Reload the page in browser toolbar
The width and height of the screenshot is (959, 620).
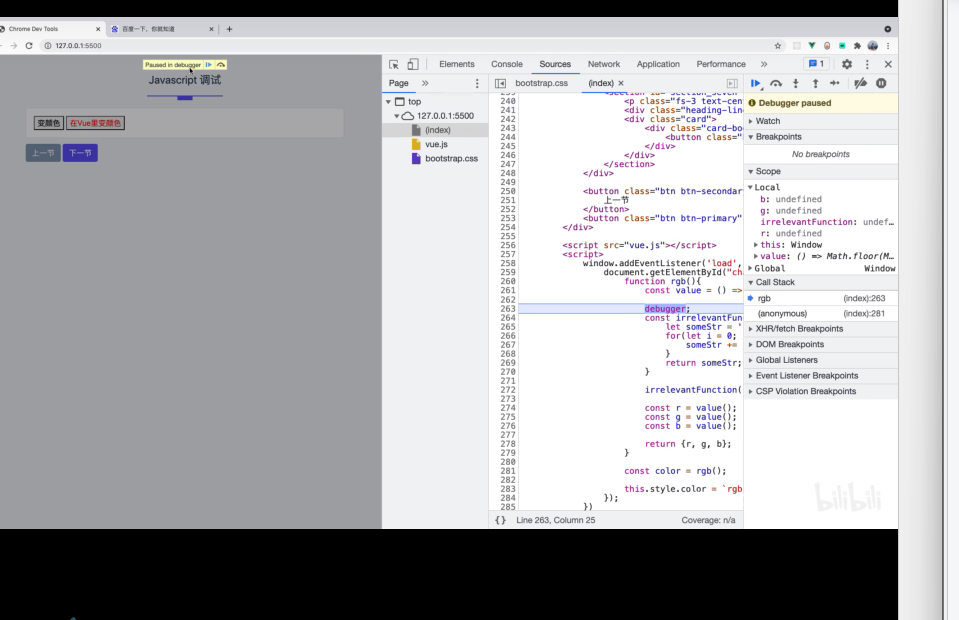(29, 46)
